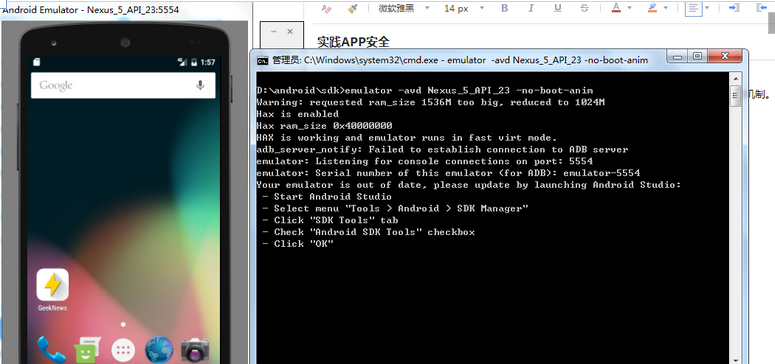Activate the format painter brush

[x=352, y=8]
